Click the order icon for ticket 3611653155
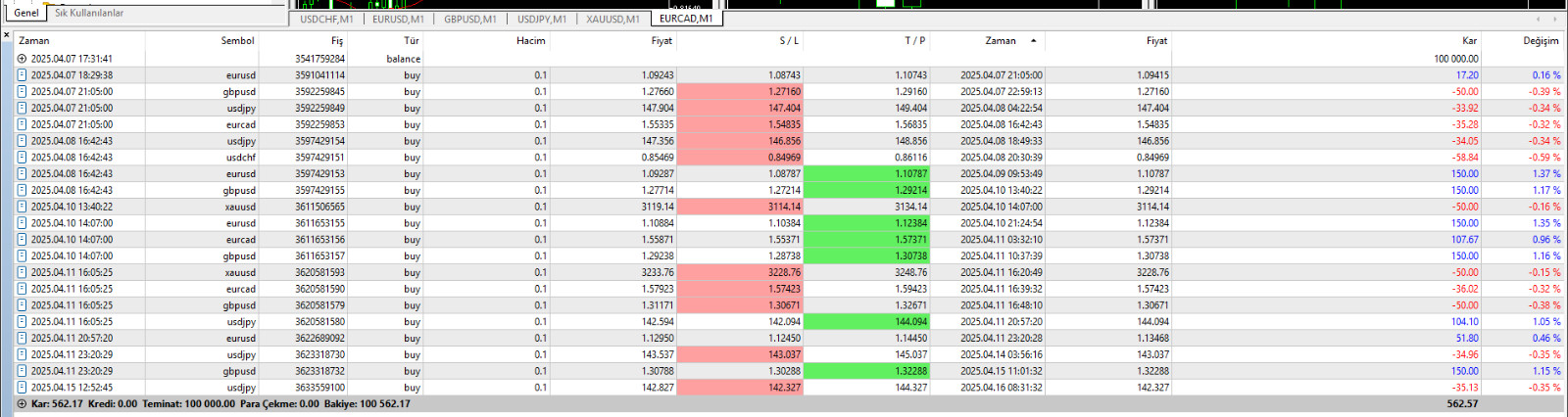Viewport: 1568px width, 417px height. click(x=22, y=223)
